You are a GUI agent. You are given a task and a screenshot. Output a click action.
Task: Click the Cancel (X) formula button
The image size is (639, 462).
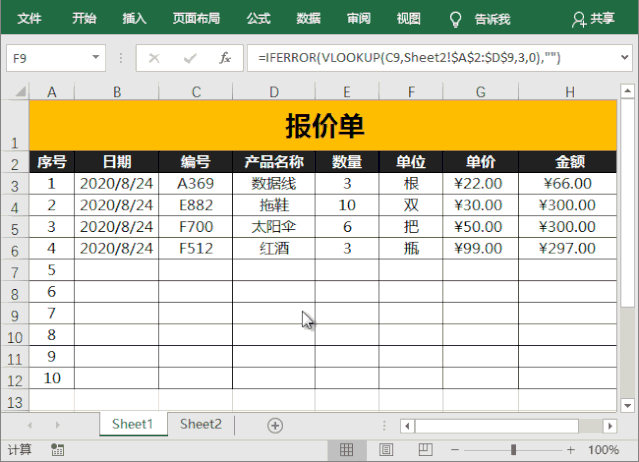(x=154, y=58)
